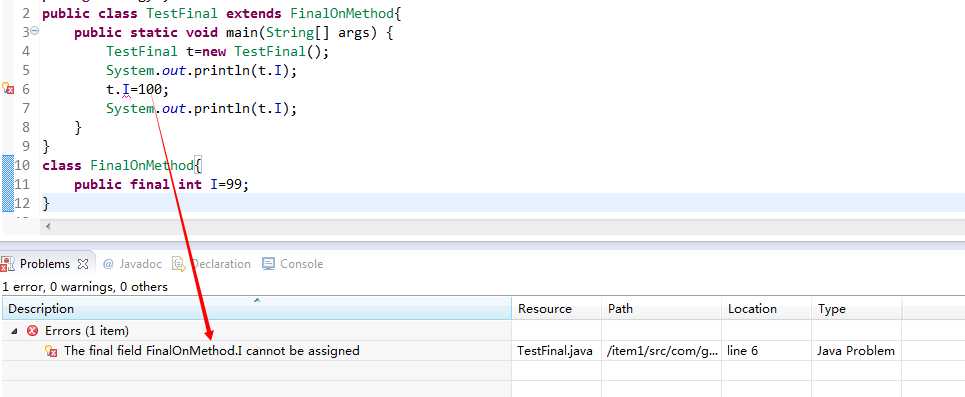
Task: Click the Declaration tab icon
Action: (179, 264)
